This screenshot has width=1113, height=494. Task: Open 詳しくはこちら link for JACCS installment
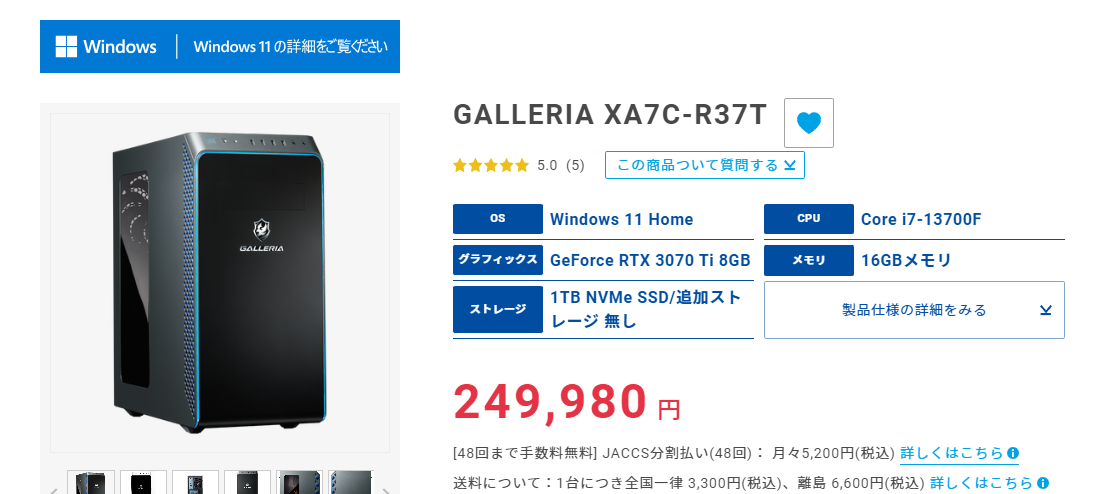[952, 453]
